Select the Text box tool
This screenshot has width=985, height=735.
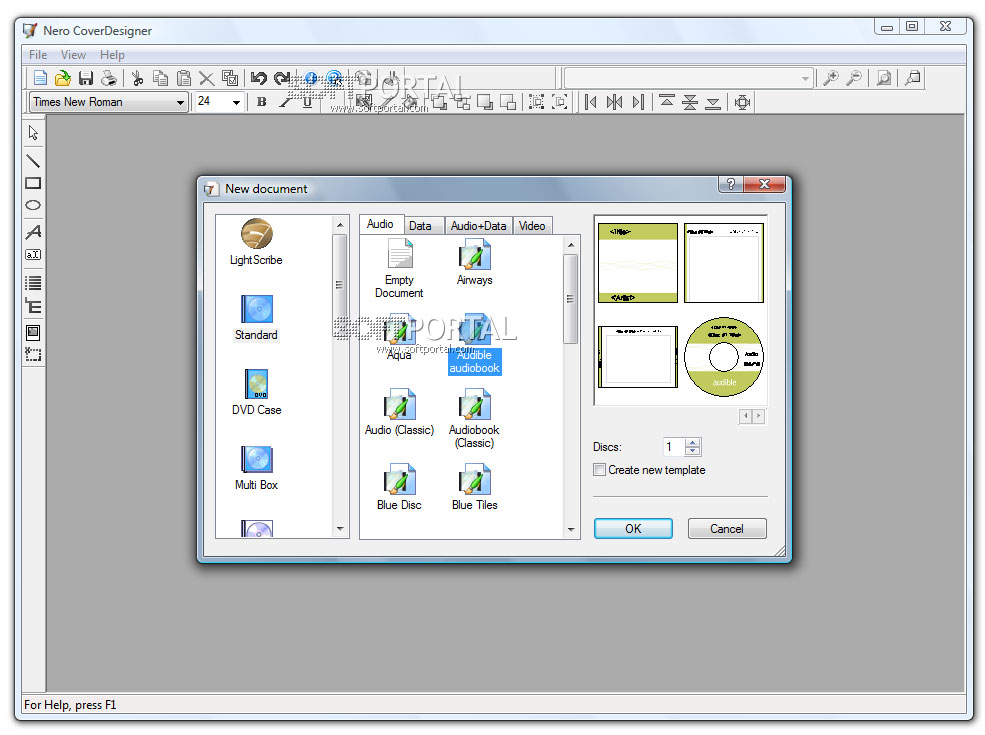click(33, 254)
